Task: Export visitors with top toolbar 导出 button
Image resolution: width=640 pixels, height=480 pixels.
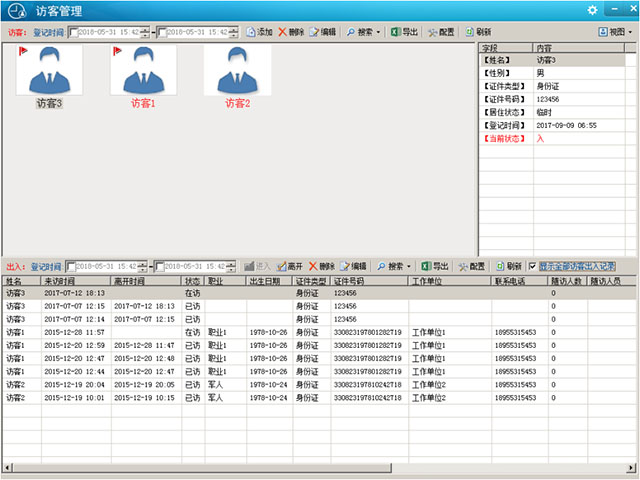Action: 404,32
